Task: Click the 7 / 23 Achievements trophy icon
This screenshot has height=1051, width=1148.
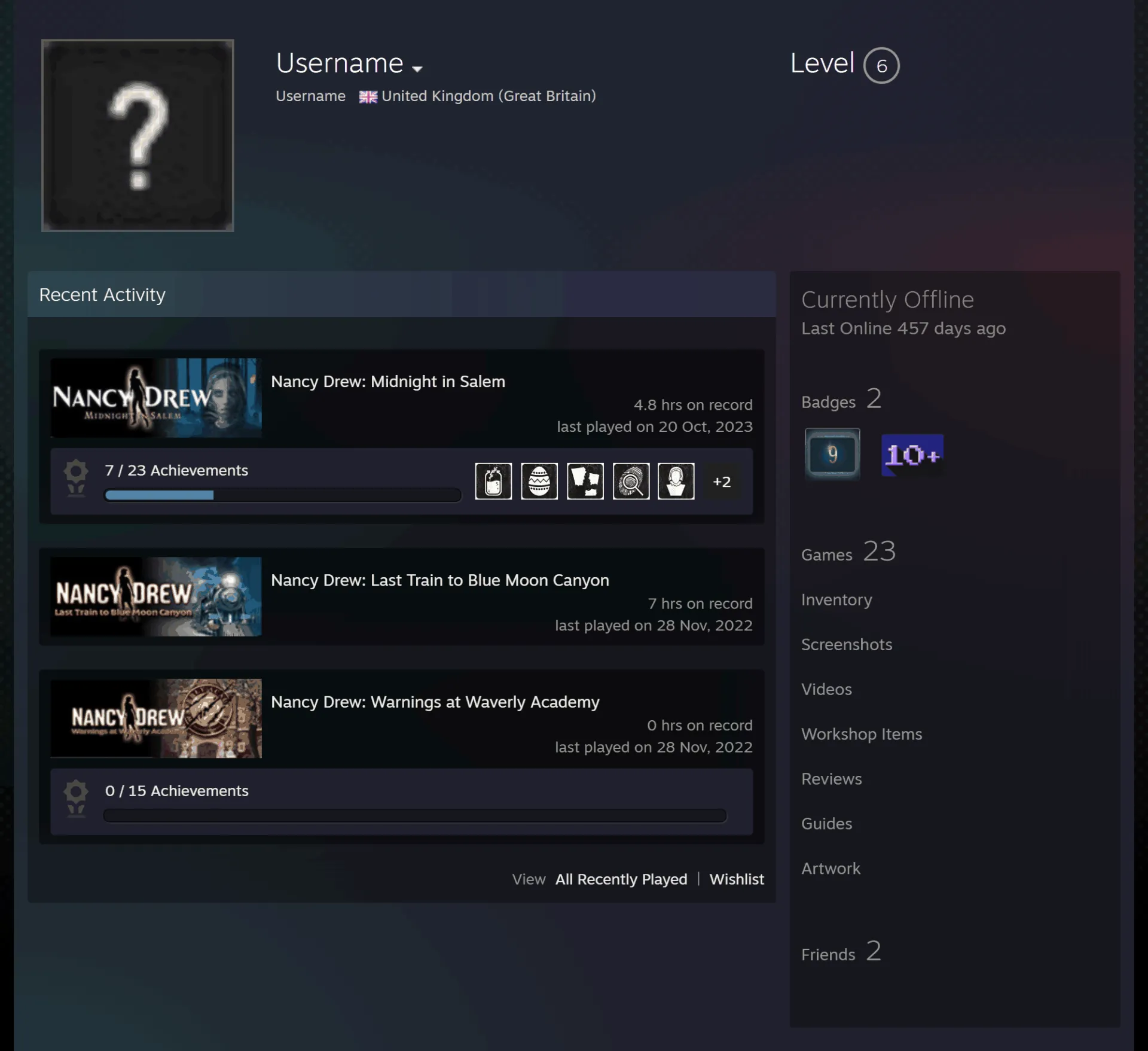Action: tap(76, 479)
